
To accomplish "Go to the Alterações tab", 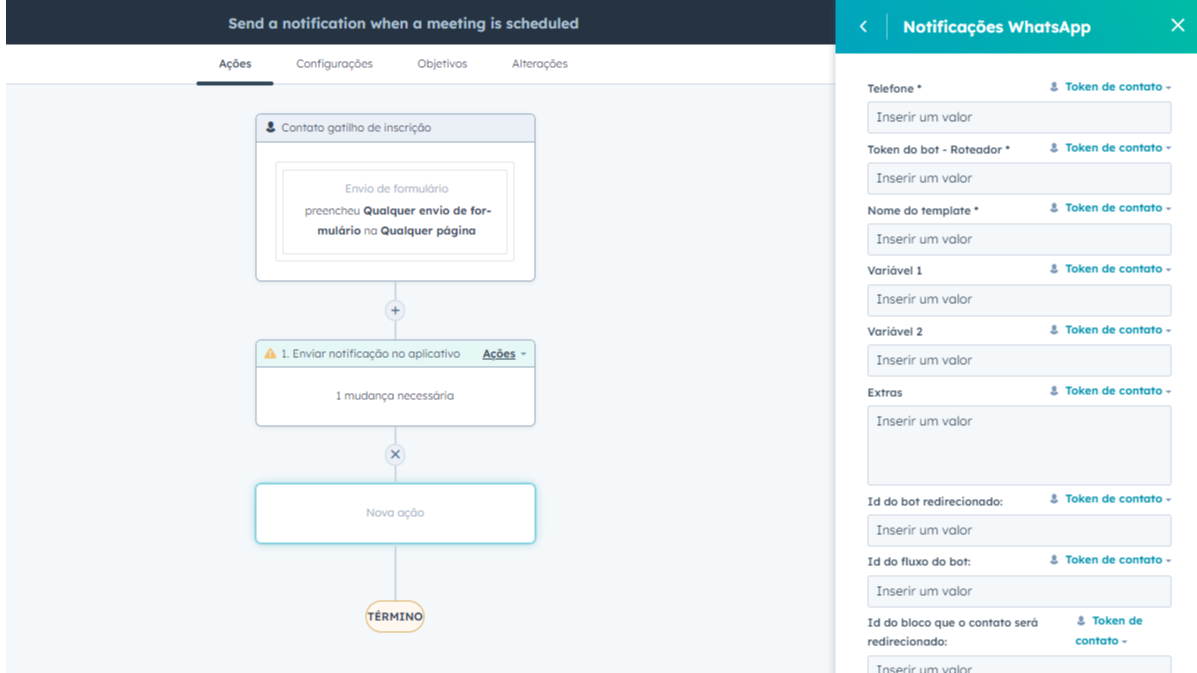I will pos(539,64).
